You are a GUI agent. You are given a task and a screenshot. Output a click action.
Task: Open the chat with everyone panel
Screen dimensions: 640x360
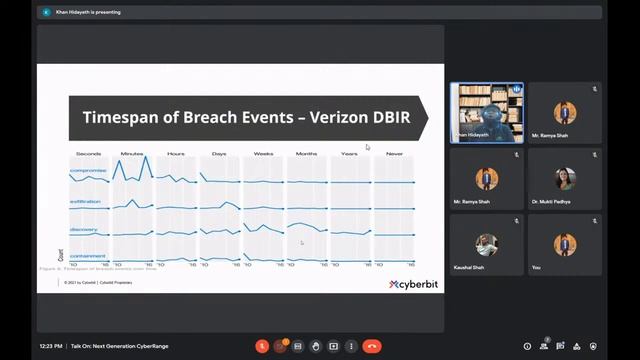point(560,346)
